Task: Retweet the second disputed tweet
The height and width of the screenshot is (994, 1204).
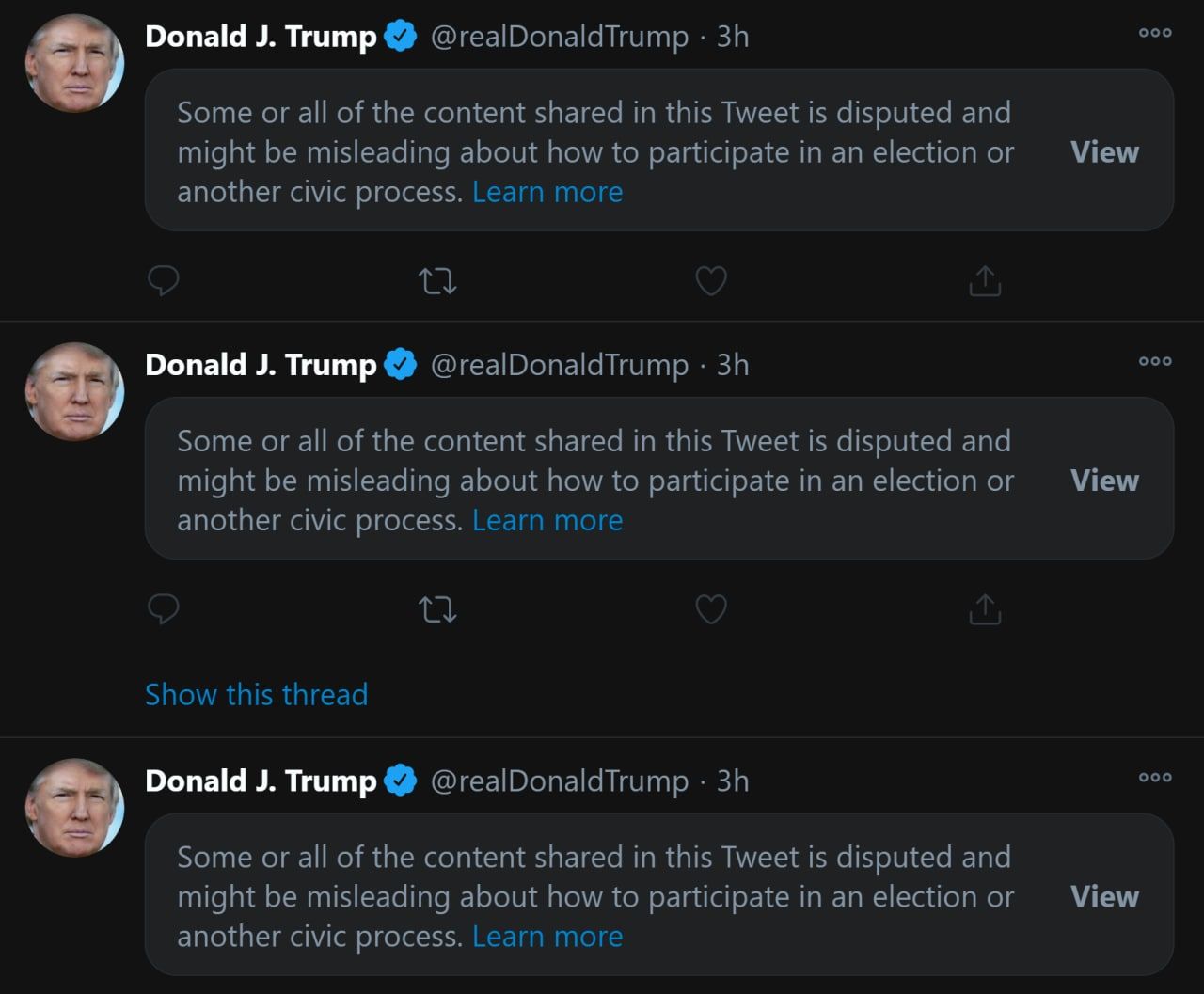Action: coord(437,609)
